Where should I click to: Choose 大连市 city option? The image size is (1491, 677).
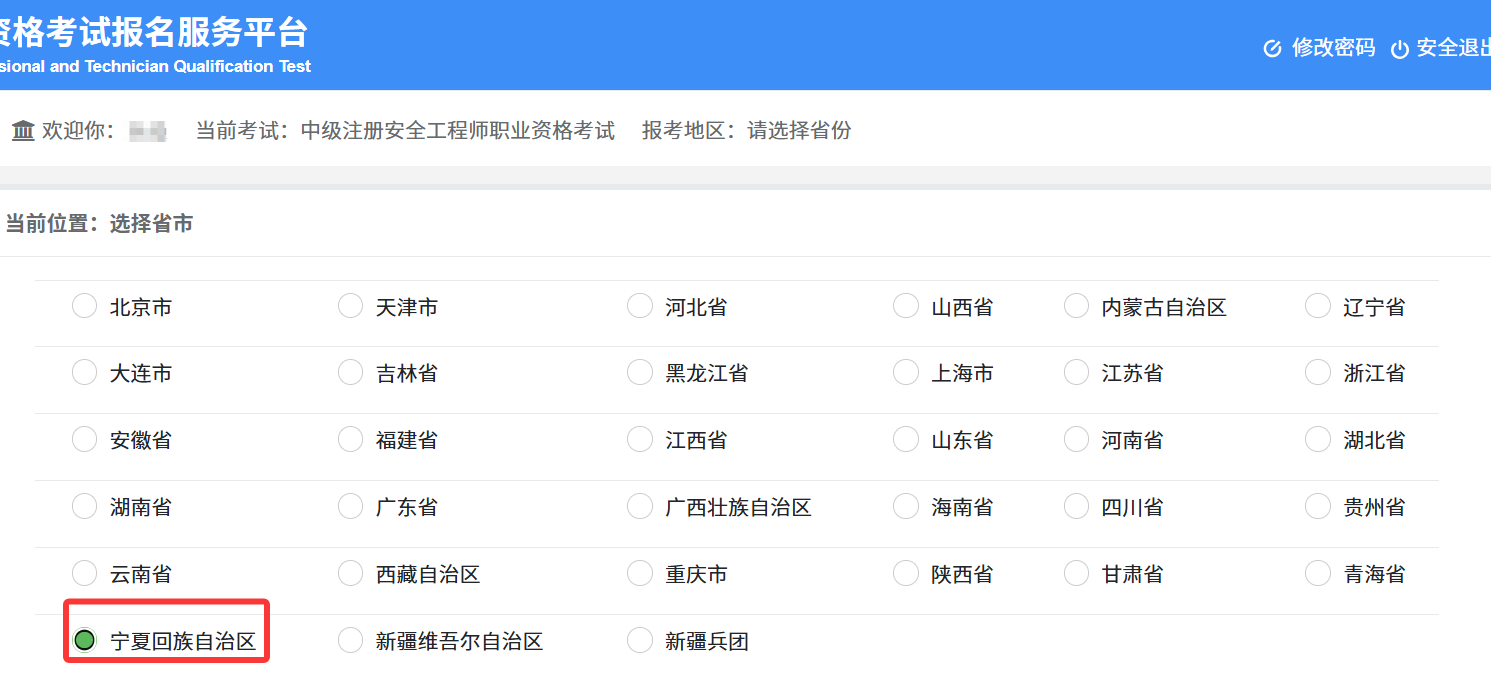(84, 372)
